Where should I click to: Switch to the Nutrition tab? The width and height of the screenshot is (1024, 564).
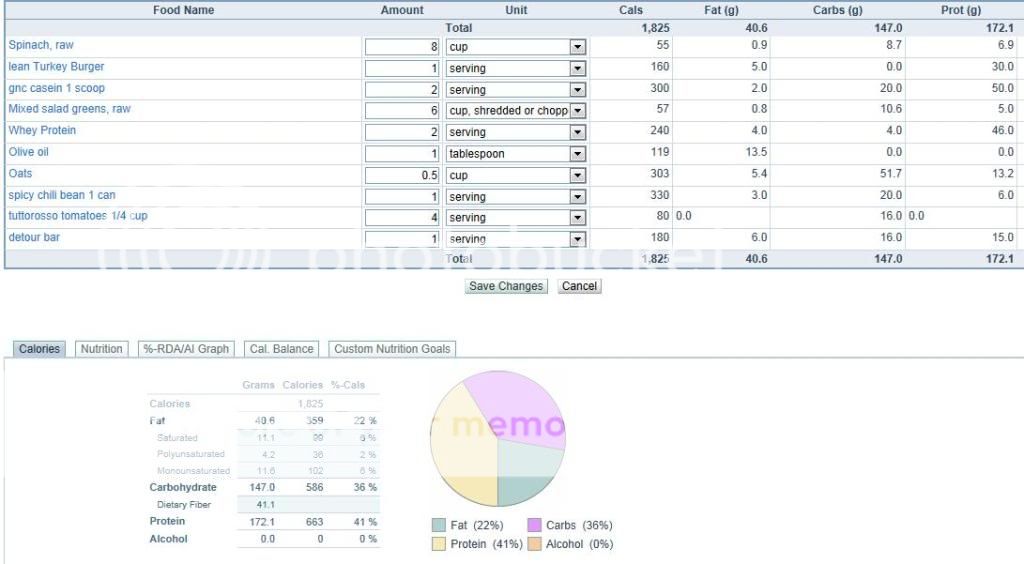coord(101,349)
